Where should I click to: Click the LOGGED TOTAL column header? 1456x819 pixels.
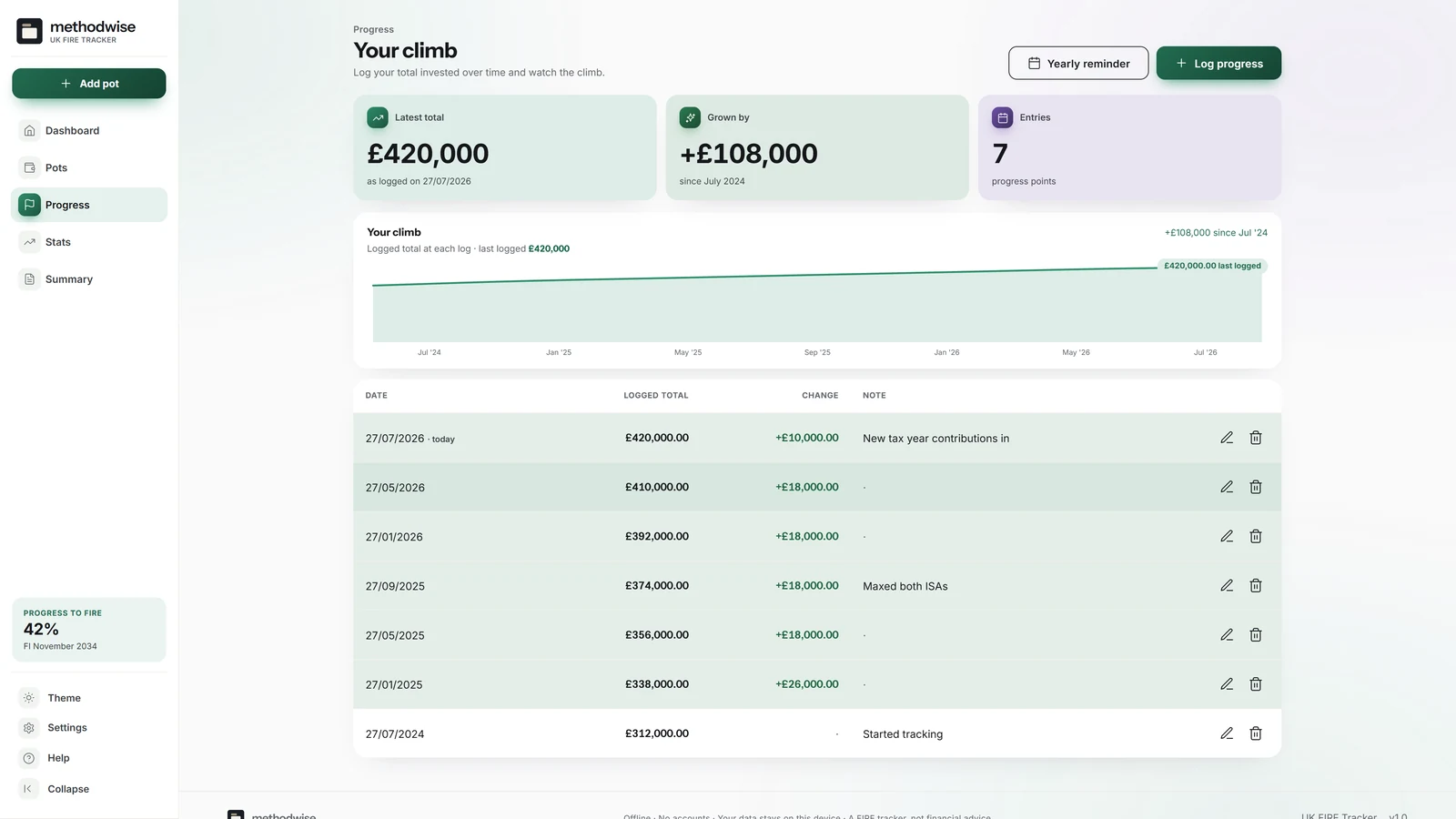[656, 396]
